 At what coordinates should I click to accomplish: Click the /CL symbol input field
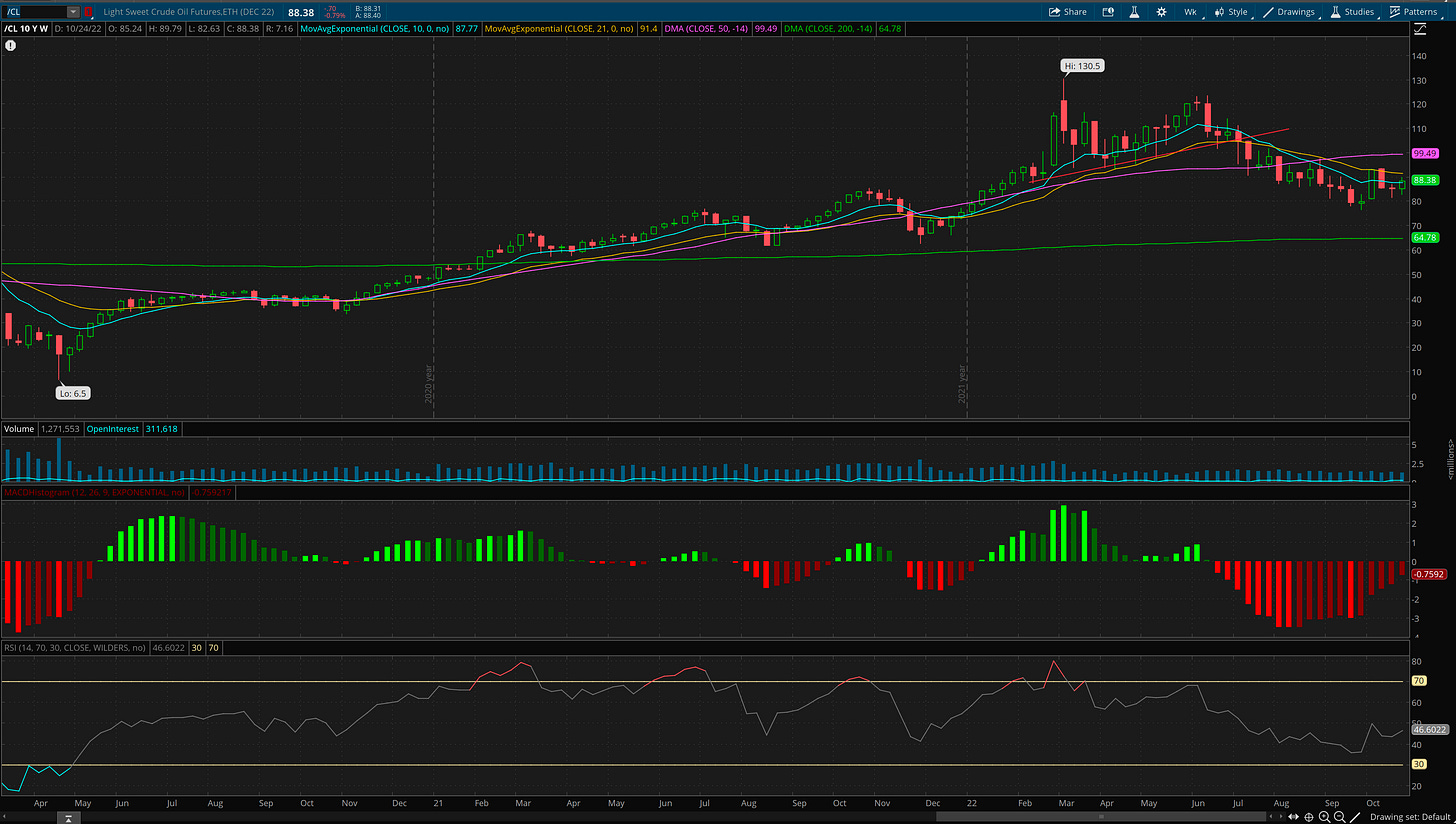35,12
